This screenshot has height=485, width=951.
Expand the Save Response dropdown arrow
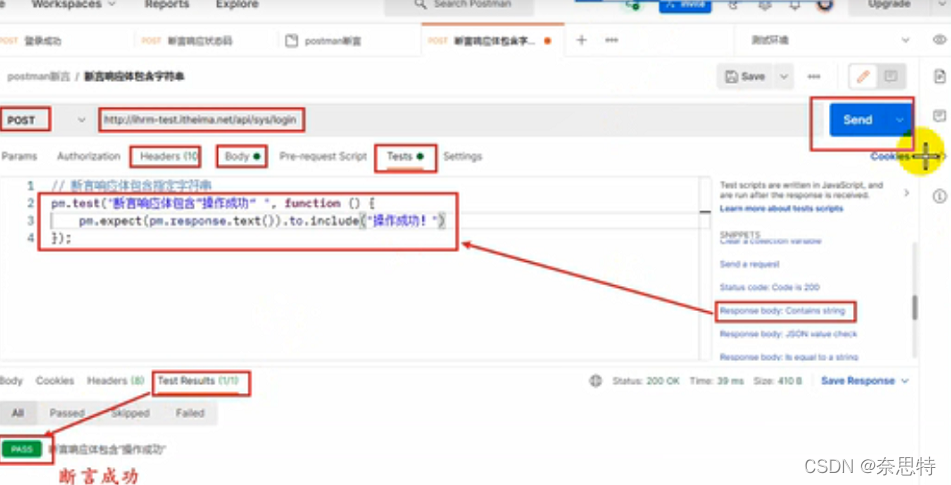pos(905,381)
